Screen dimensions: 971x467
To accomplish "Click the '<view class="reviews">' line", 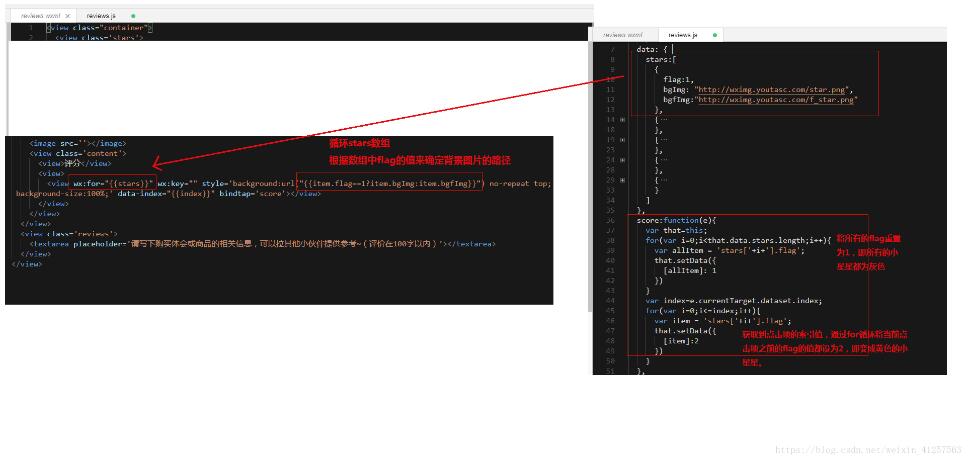I will point(69,234).
